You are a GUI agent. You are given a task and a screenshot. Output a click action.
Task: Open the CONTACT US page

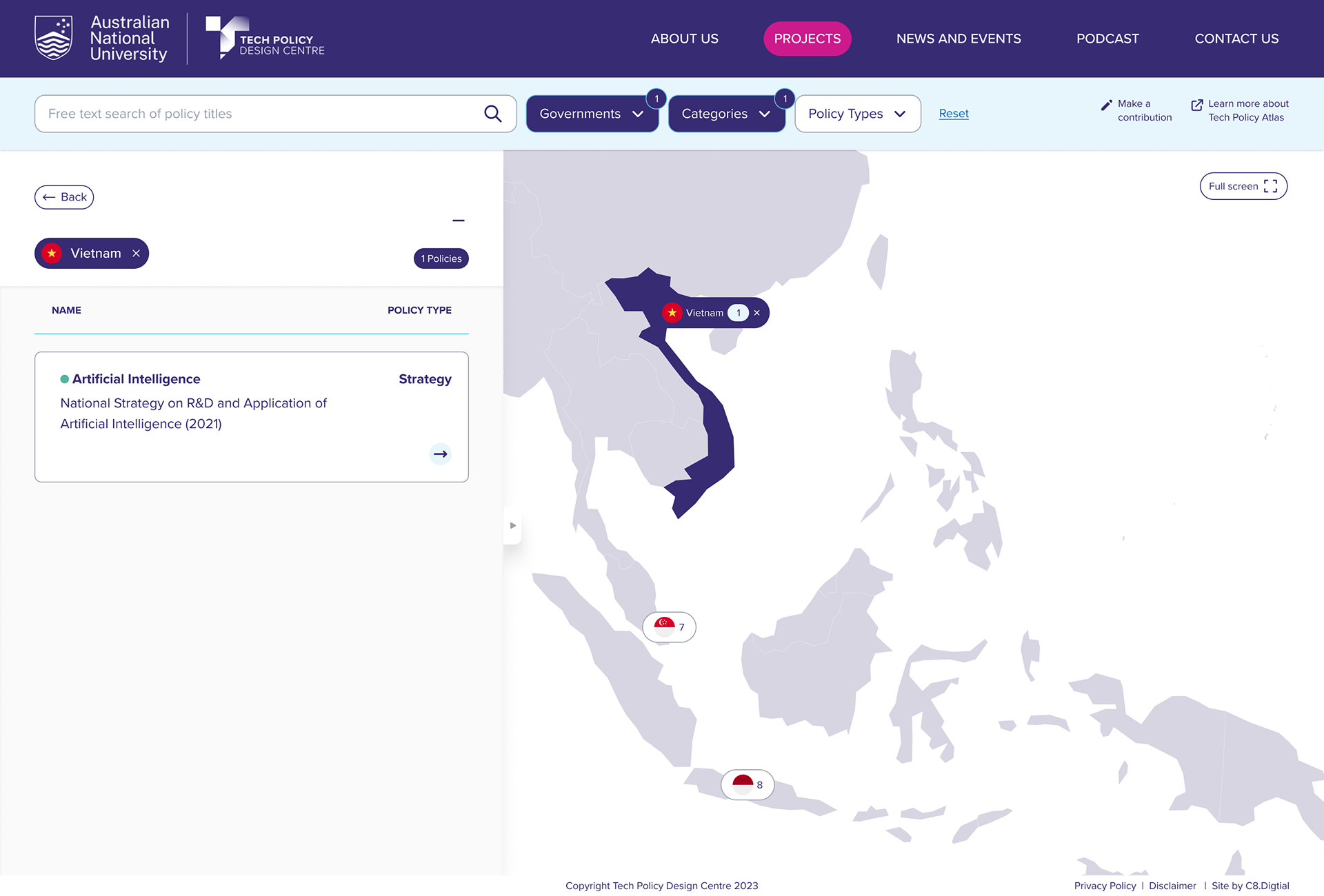[x=1236, y=39]
